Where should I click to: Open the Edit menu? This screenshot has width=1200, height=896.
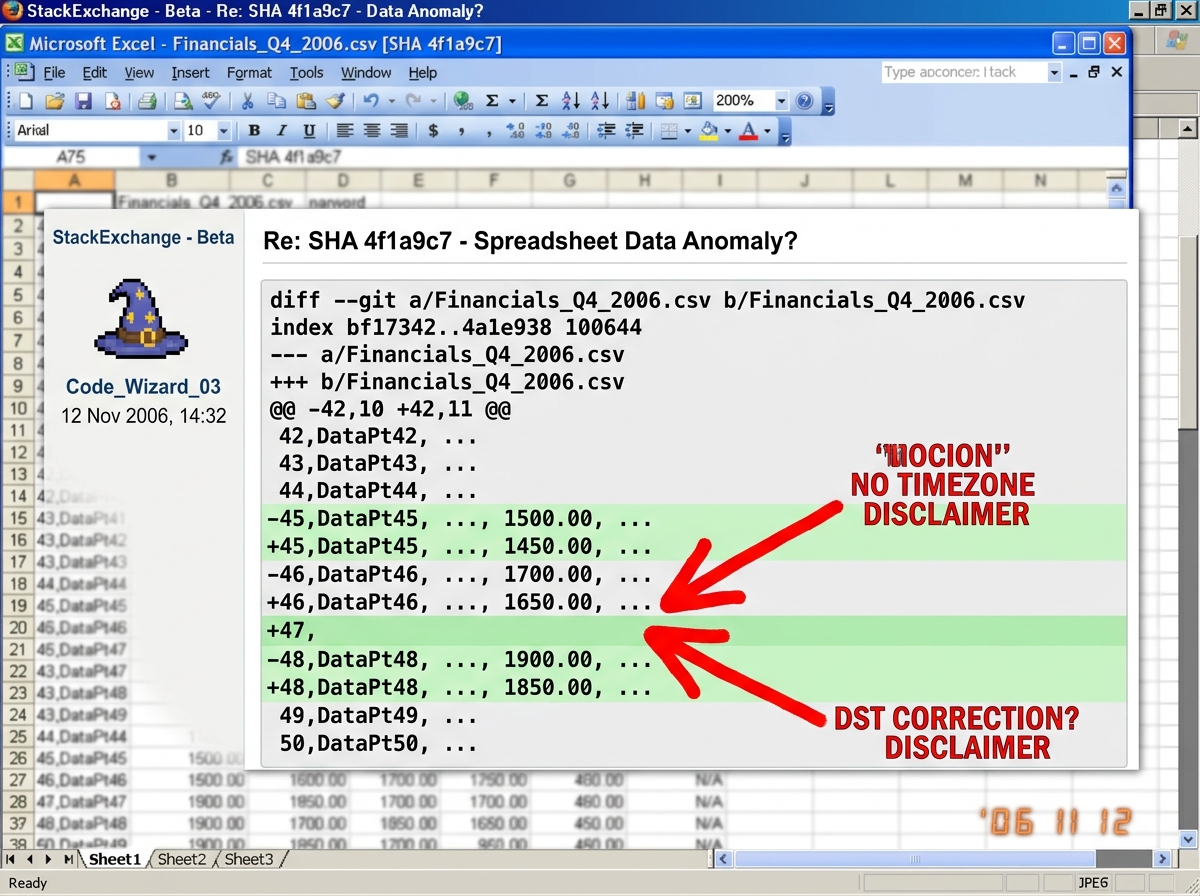[95, 72]
